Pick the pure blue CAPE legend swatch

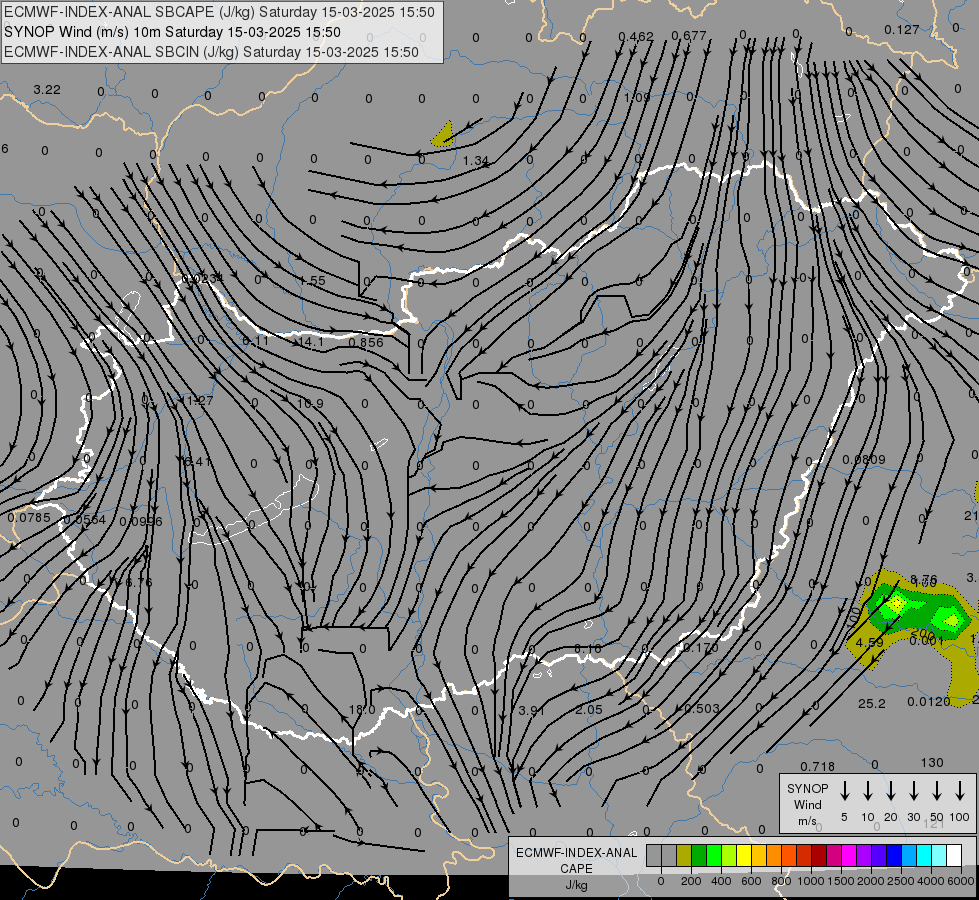tap(893, 856)
